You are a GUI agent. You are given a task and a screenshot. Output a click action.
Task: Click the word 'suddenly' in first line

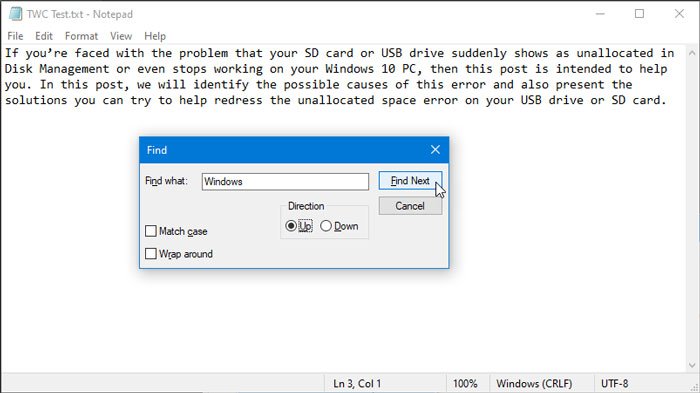(479, 53)
